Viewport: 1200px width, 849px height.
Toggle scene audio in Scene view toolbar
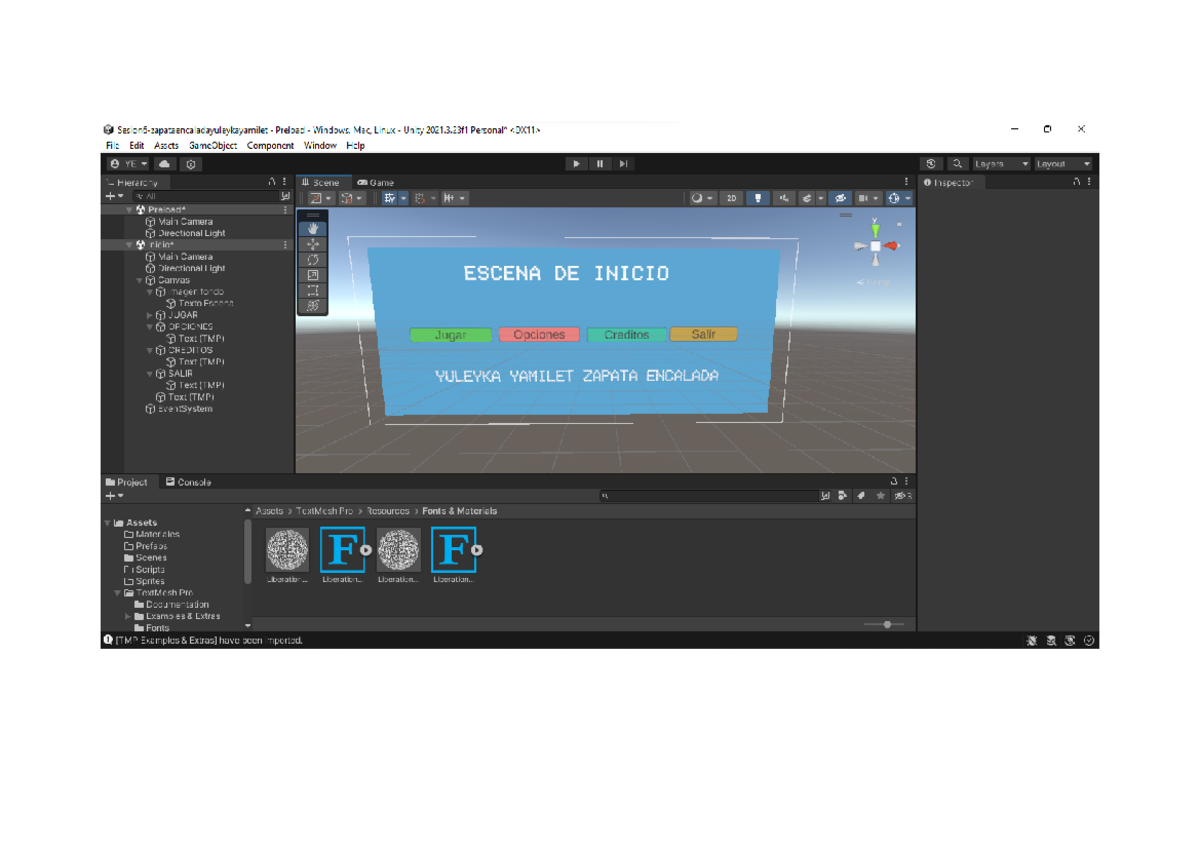(x=783, y=198)
